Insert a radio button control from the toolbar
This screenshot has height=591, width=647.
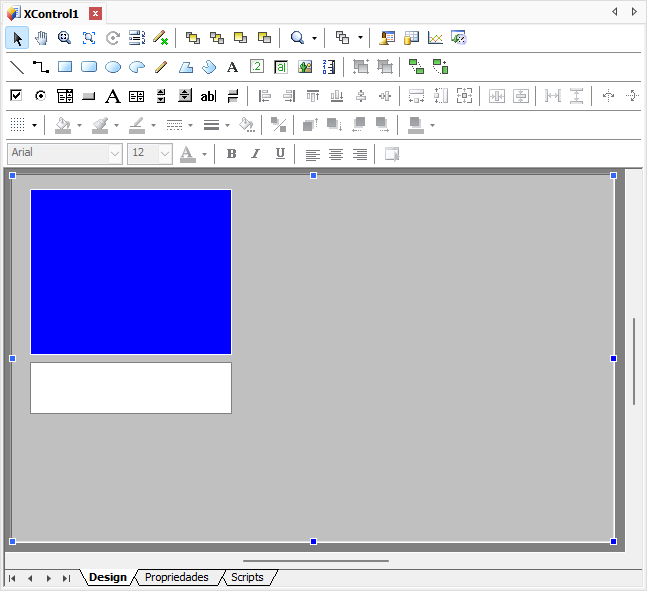[x=41, y=96]
